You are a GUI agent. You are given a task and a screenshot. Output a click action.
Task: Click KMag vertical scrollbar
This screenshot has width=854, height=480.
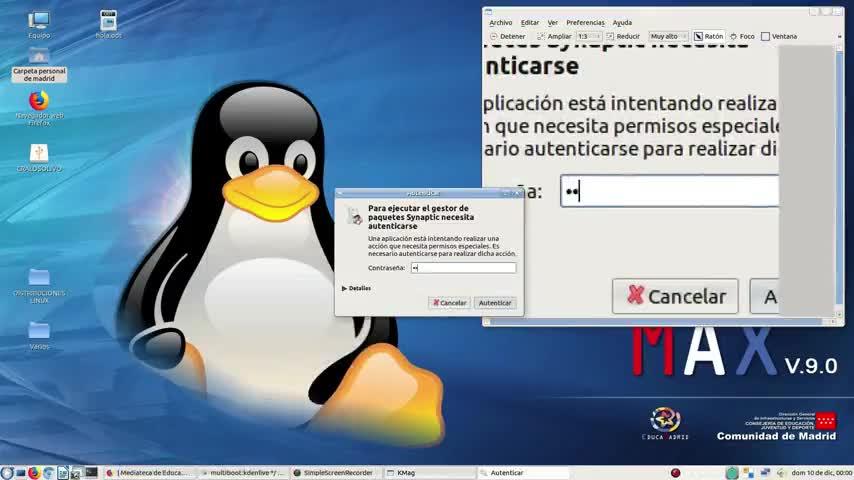(839, 180)
